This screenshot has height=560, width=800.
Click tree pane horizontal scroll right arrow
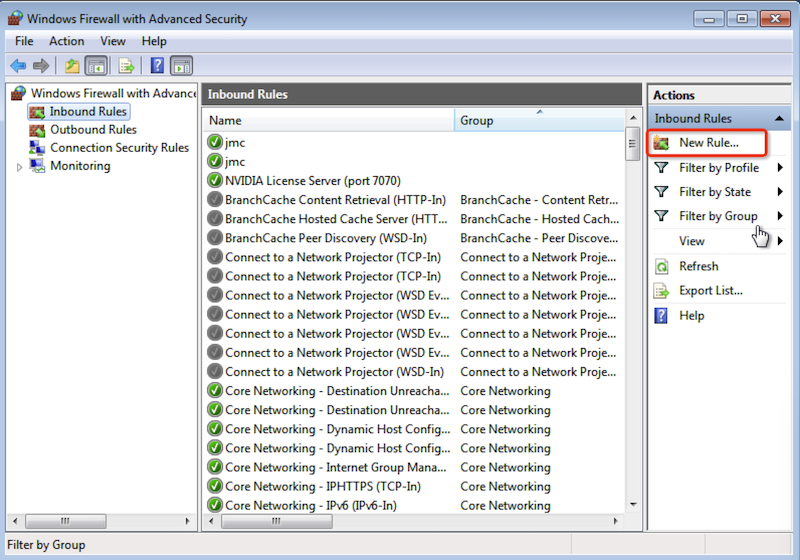click(187, 521)
